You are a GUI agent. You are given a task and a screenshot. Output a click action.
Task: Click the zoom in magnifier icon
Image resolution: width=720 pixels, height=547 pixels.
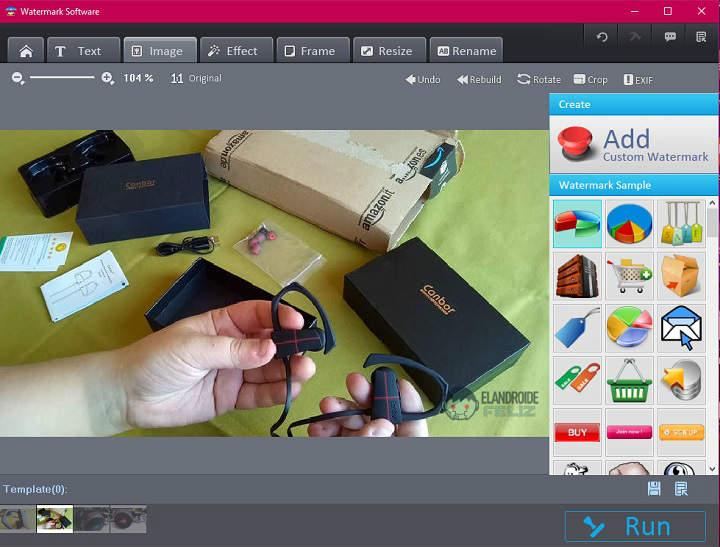[x=108, y=78]
